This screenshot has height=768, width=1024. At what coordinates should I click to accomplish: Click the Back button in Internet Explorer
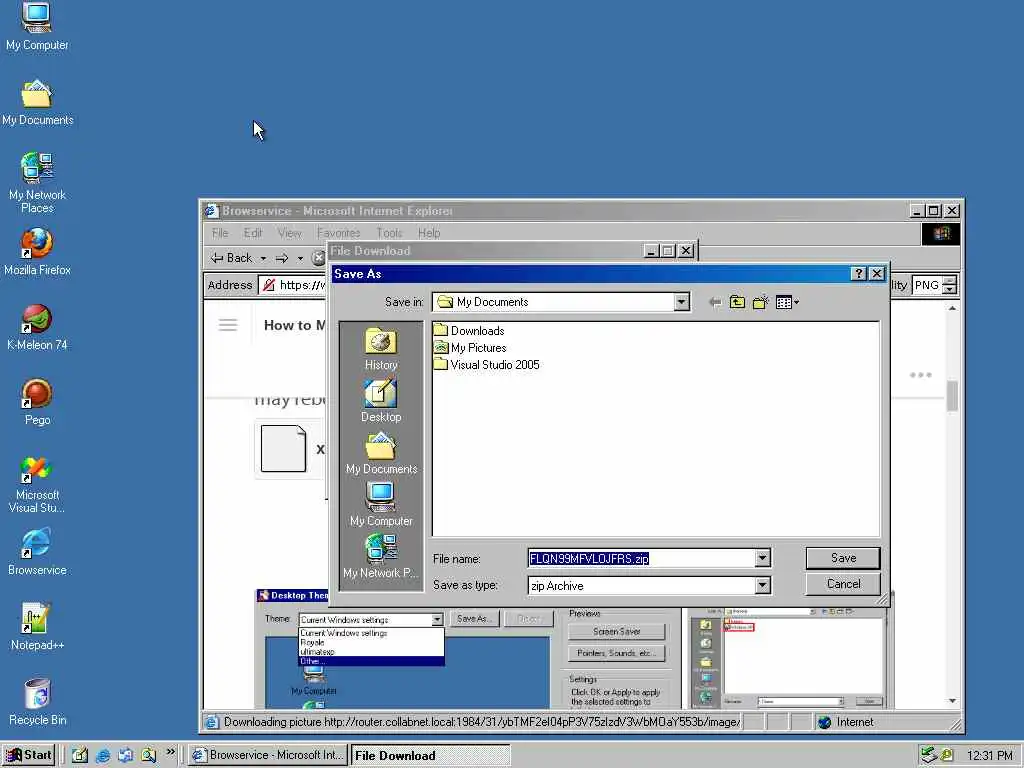(231, 258)
